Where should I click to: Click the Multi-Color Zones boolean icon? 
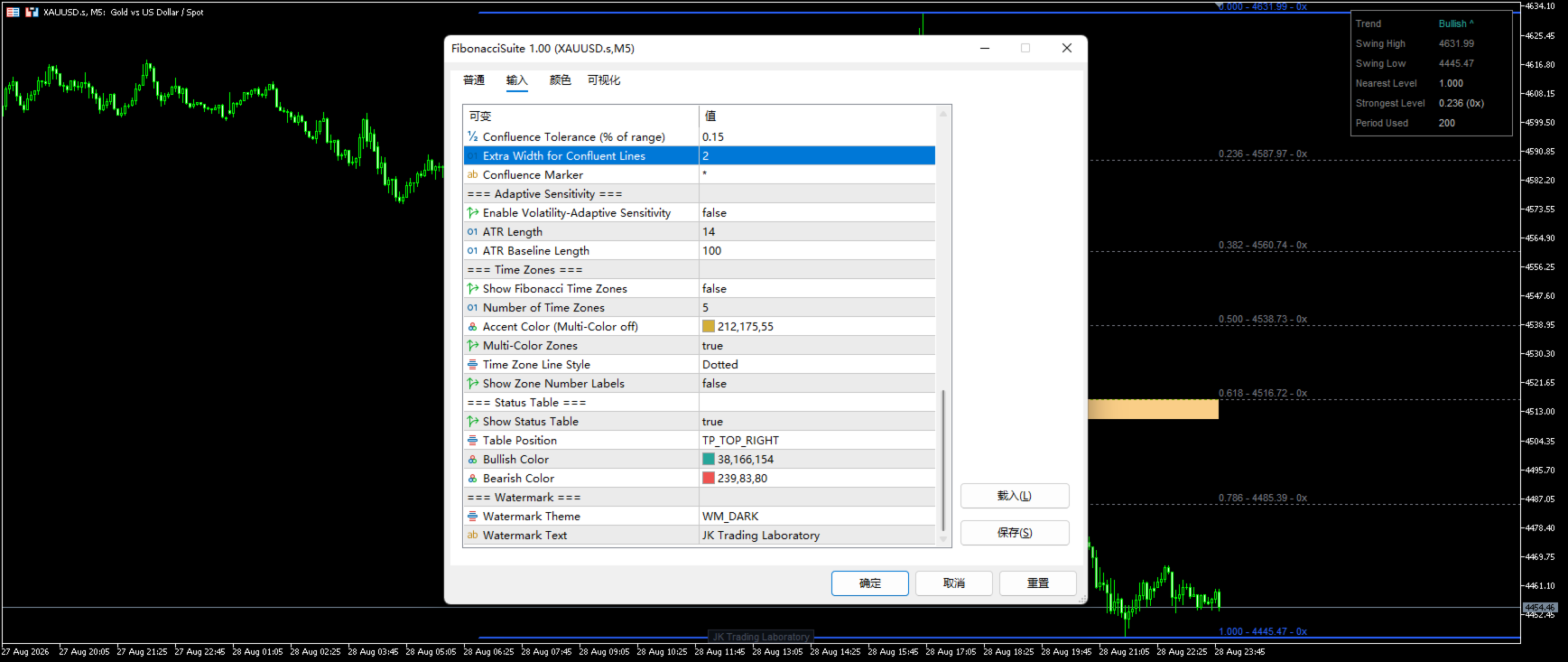tap(472, 345)
